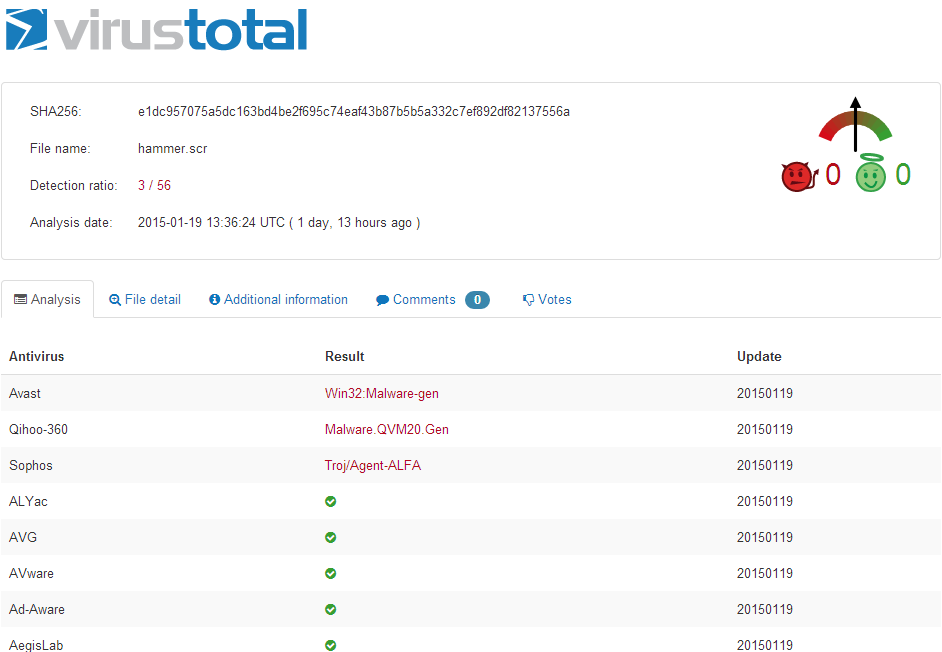Click the Antivirus column header
942x652 pixels.
click(37, 356)
